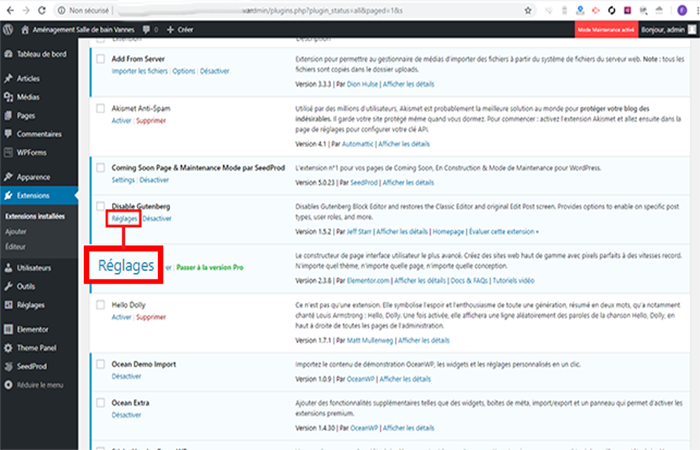
Task: Deactivate Coming Soon Page plugin
Action: point(154,180)
